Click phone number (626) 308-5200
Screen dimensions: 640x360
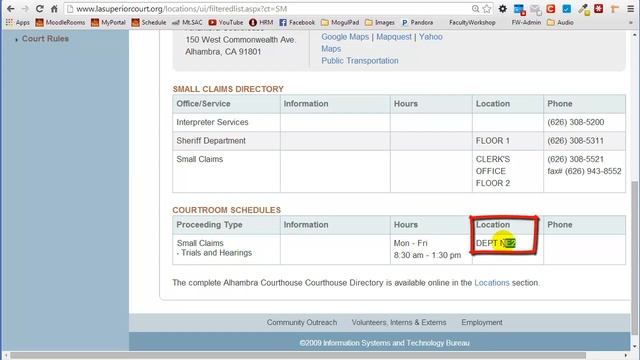click(576, 122)
